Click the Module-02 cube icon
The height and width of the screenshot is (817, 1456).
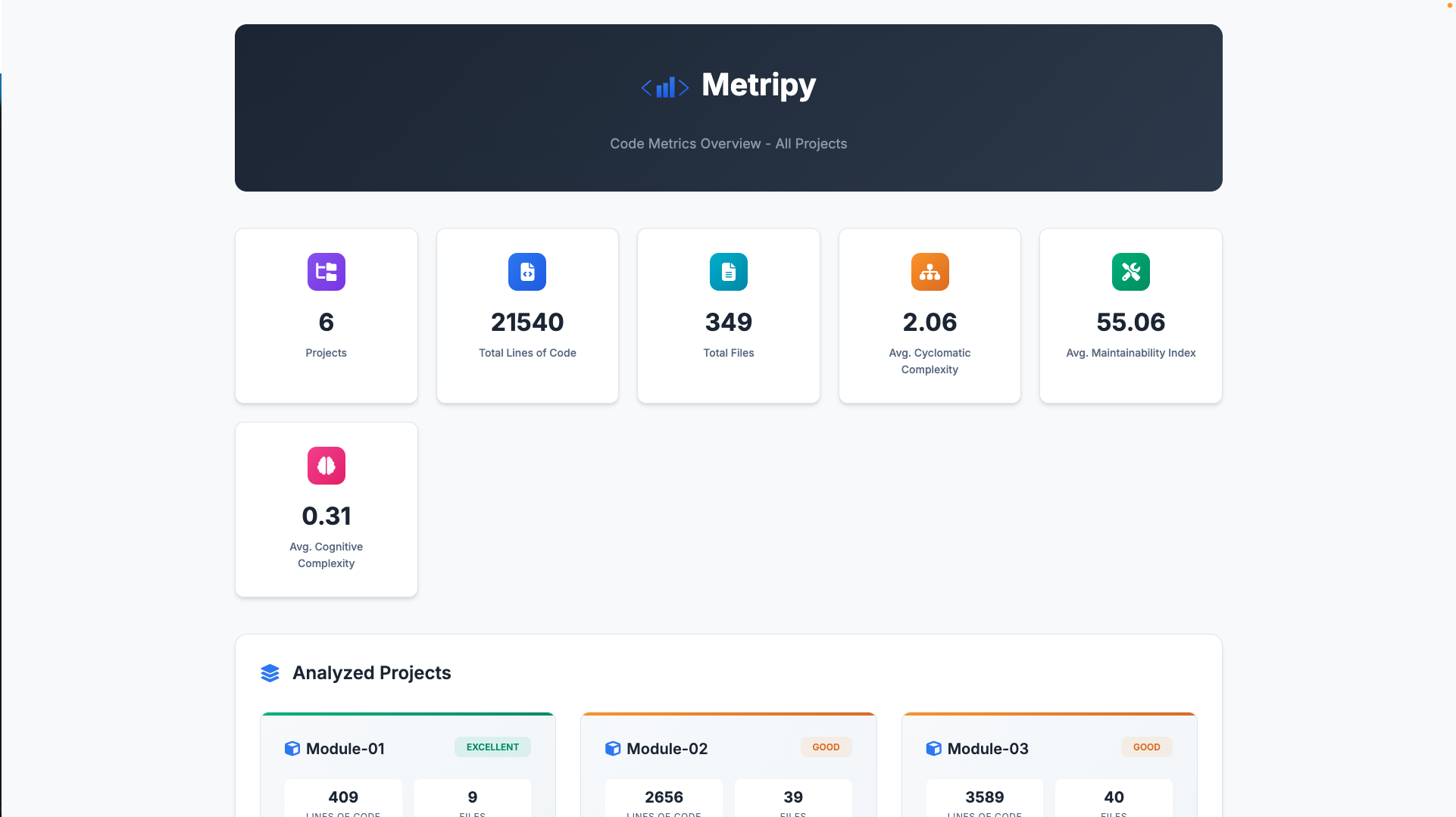(x=613, y=748)
